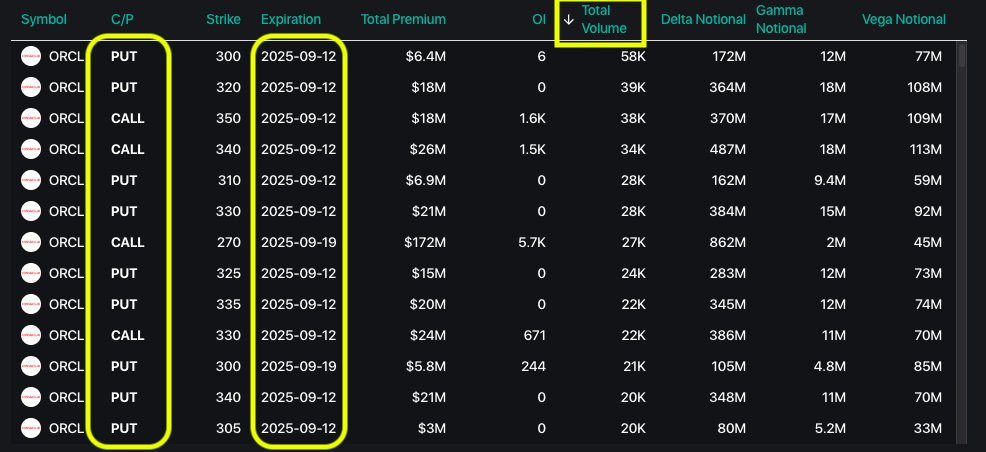The width and height of the screenshot is (986, 452).
Task: Sort by the C/P column header
Action: (122, 19)
